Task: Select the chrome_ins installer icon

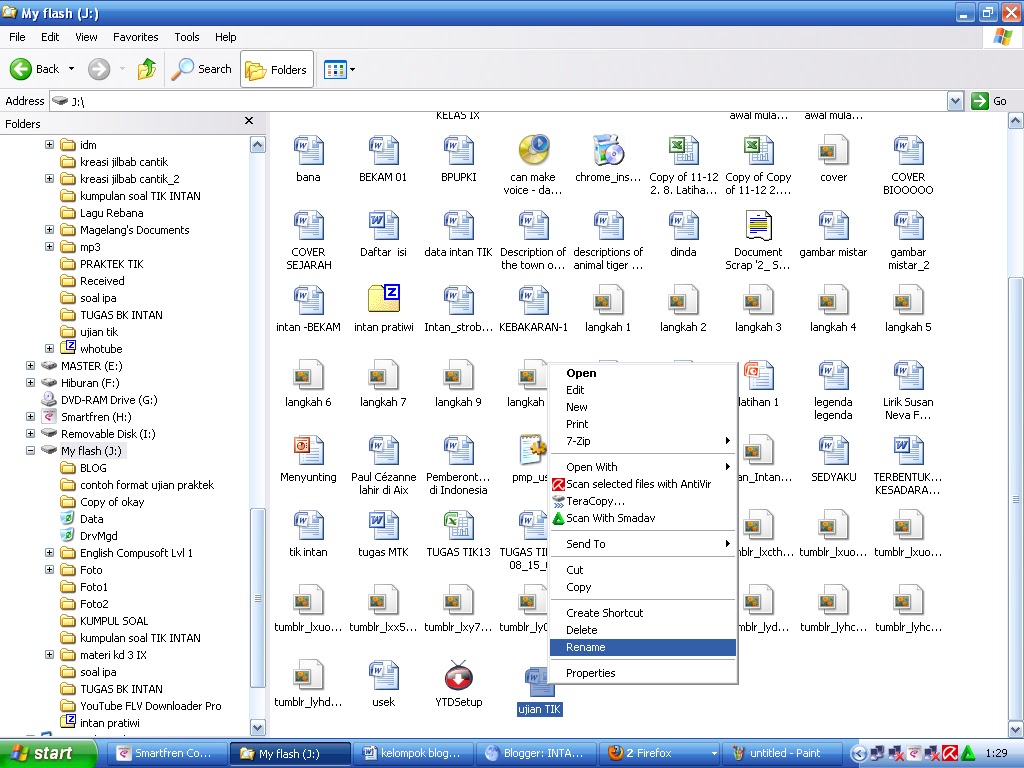Action: [x=608, y=150]
